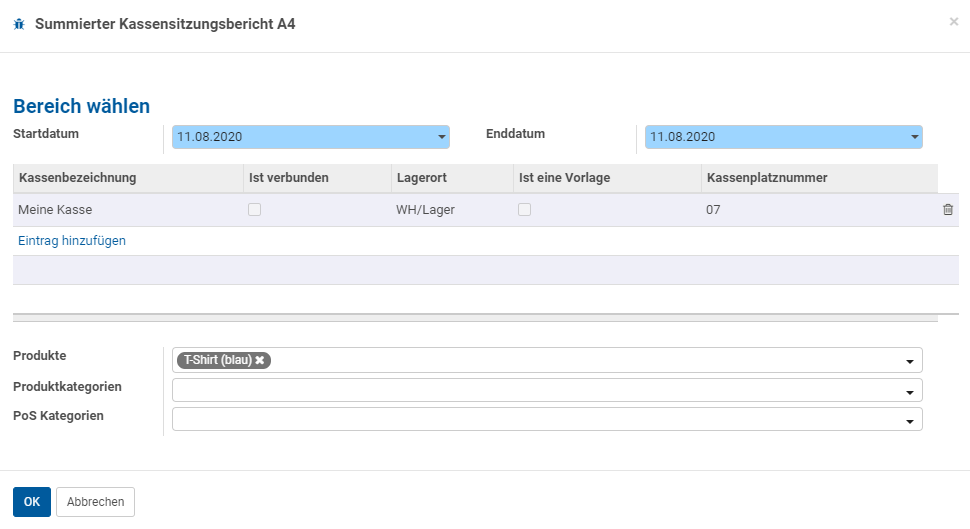Click the Eintrag hinzufügen link
Image resolution: width=970 pixels, height=529 pixels.
(x=72, y=241)
